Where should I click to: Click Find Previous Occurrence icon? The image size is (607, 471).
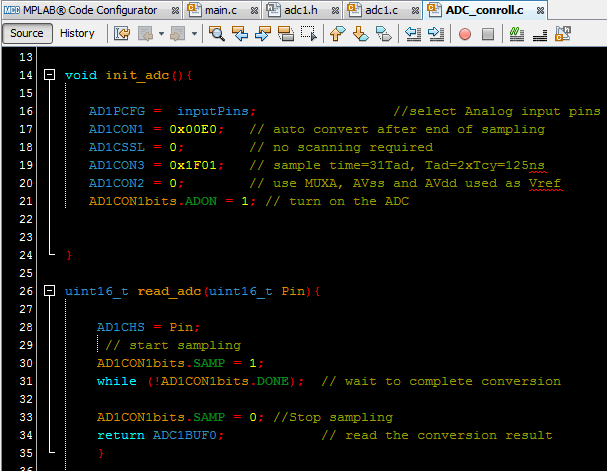pos(240,34)
